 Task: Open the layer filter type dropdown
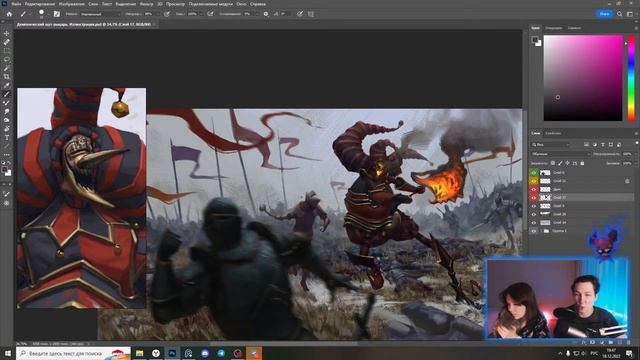(x=551, y=144)
